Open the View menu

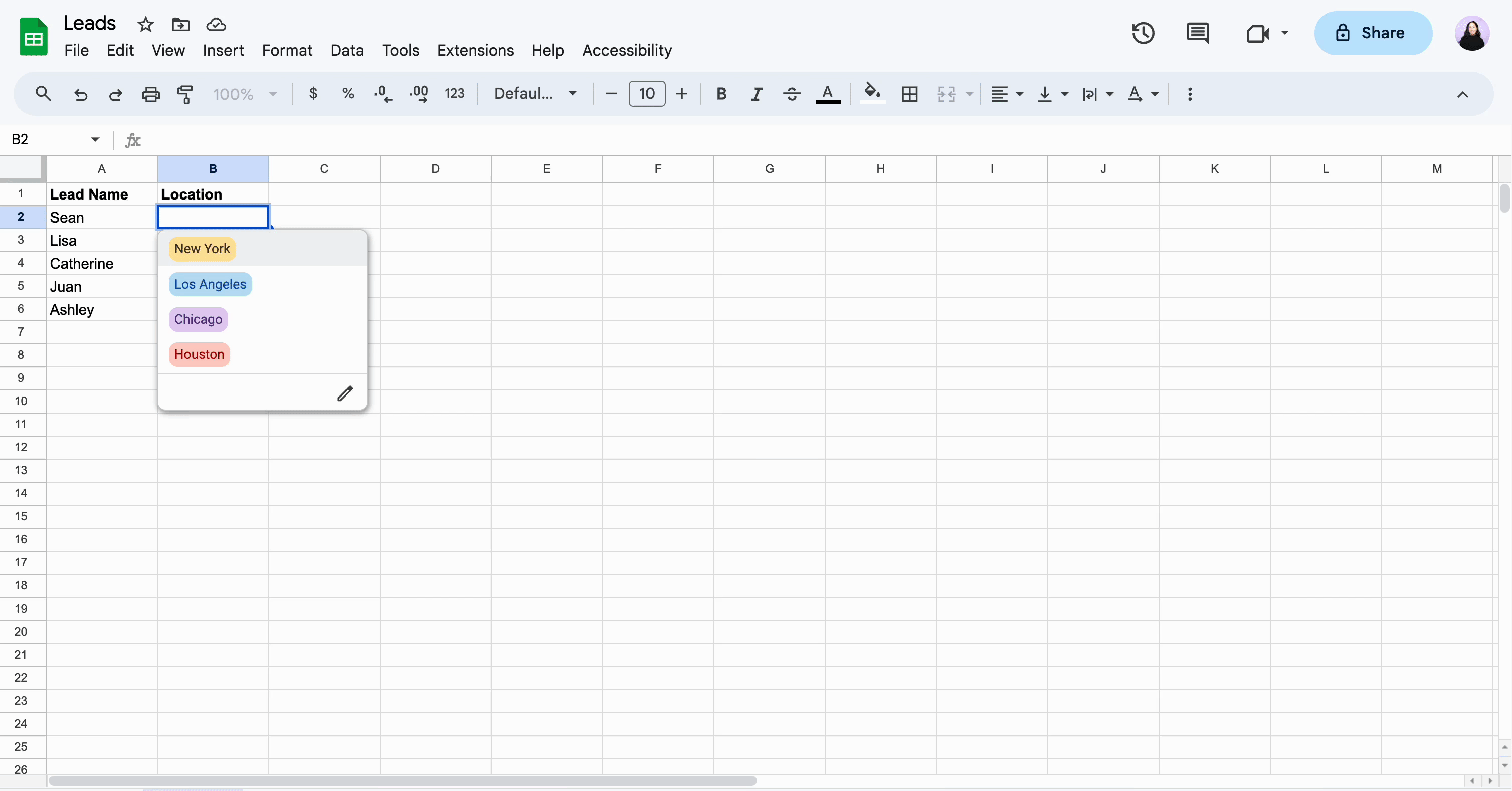[168, 51]
